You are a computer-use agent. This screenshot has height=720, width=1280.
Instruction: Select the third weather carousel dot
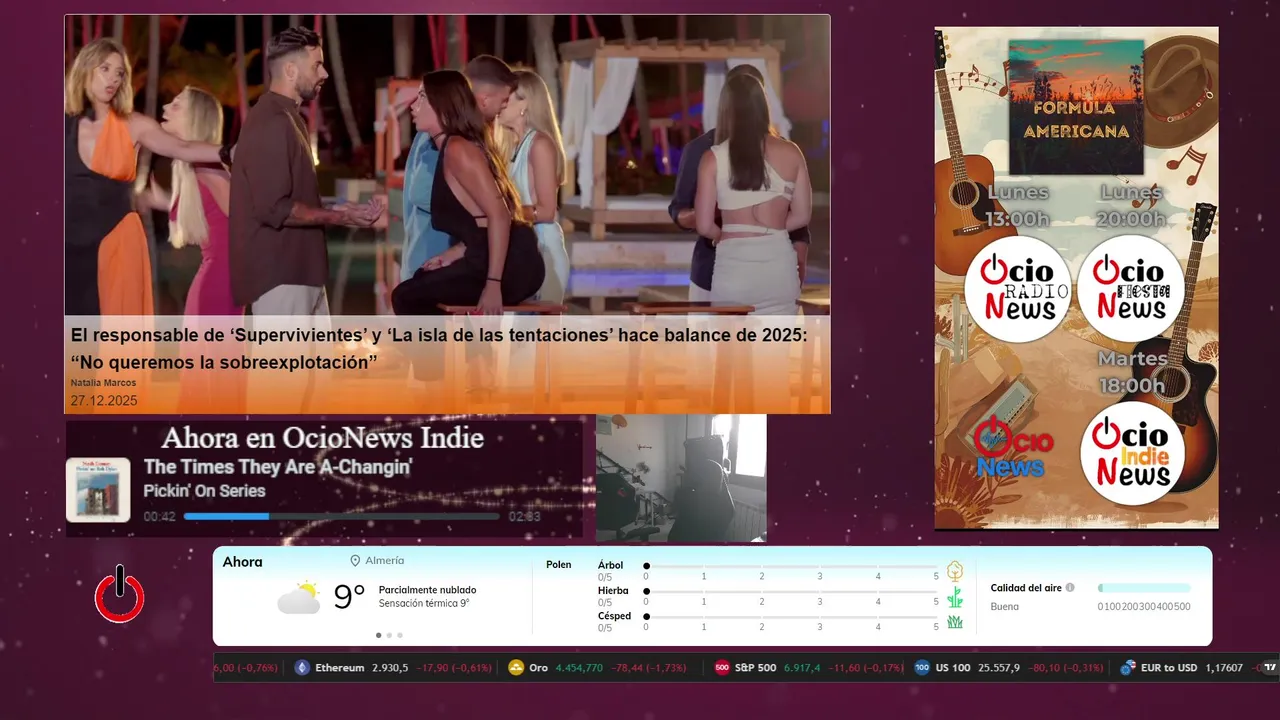[x=400, y=635]
